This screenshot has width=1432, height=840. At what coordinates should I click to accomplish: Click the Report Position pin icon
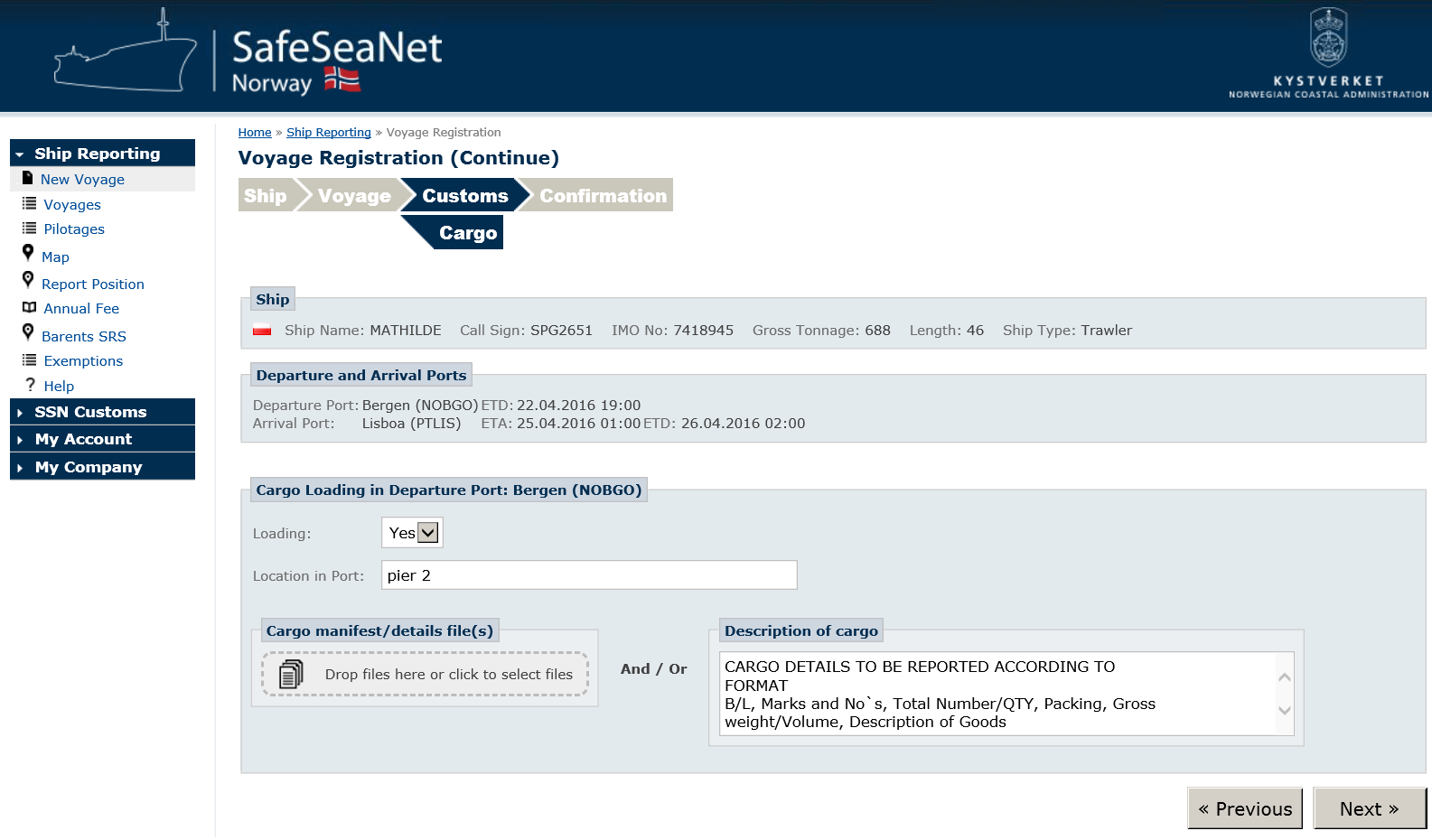tap(28, 280)
